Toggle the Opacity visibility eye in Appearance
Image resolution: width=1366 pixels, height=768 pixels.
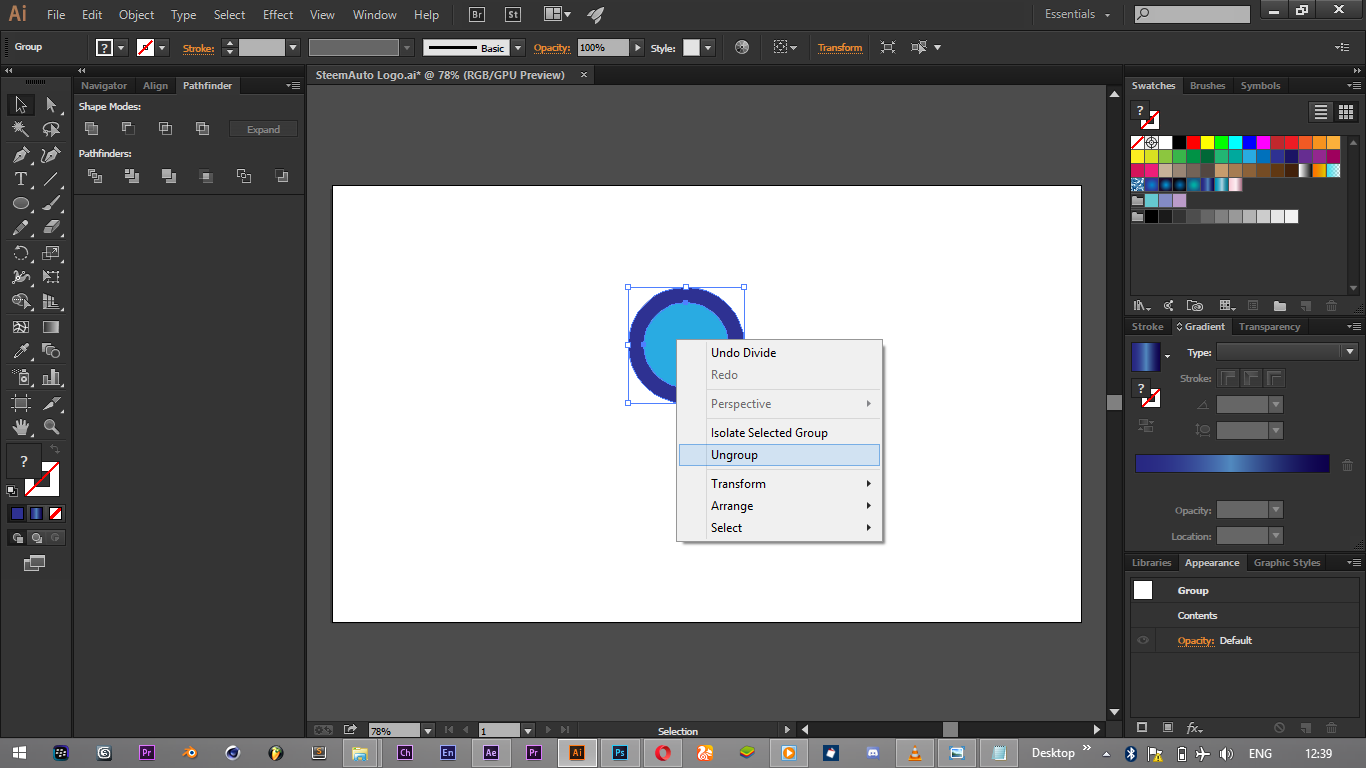pyautogui.click(x=1143, y=641)
